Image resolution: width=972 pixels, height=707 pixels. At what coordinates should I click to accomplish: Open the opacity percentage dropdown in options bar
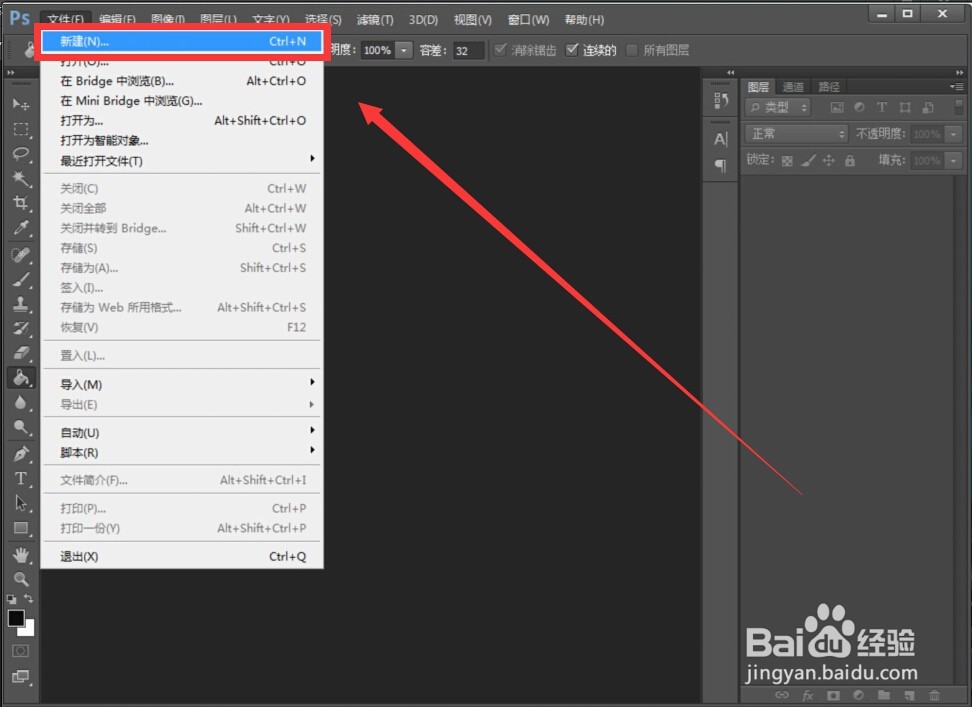pyautogui.click(x=404, y=50)
